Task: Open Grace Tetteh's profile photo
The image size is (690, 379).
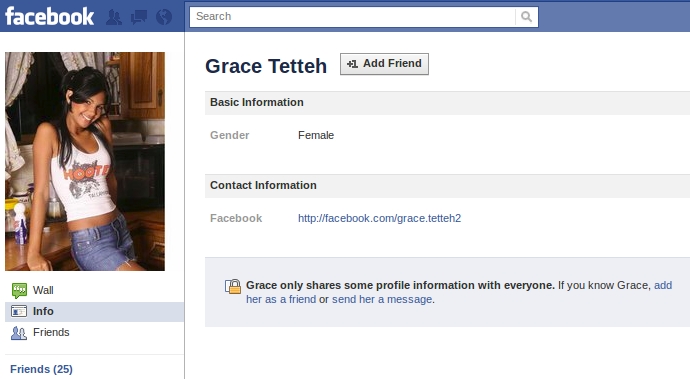Action: click(x=85, y=161)
